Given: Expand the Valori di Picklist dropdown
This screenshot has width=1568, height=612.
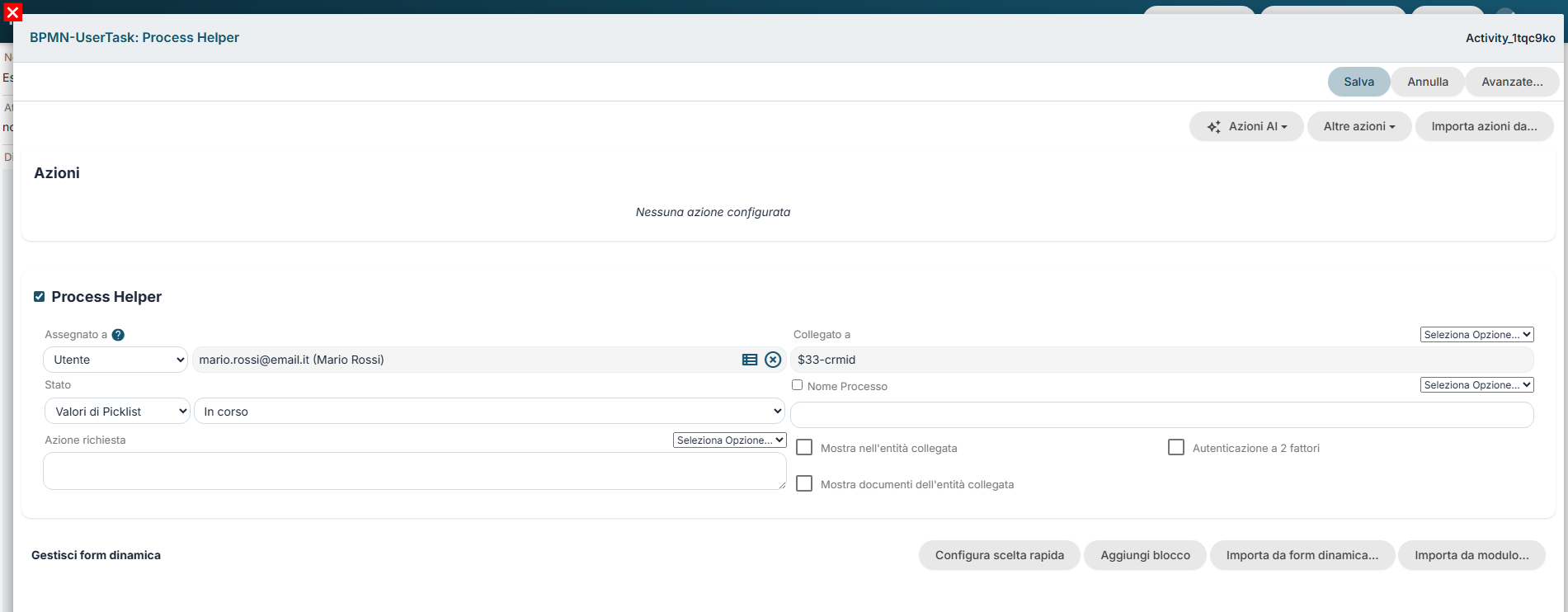Looking at the screenshot, I should click(x=117, y=411).
